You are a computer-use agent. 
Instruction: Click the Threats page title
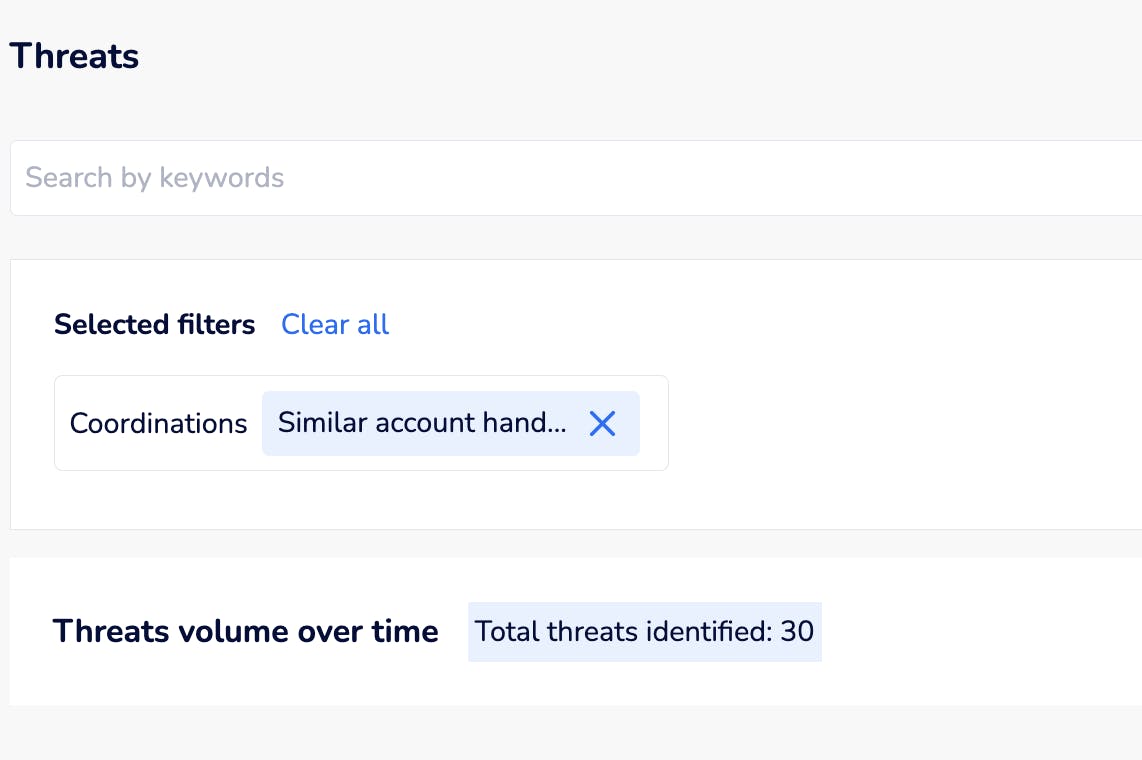click(74, 56)
